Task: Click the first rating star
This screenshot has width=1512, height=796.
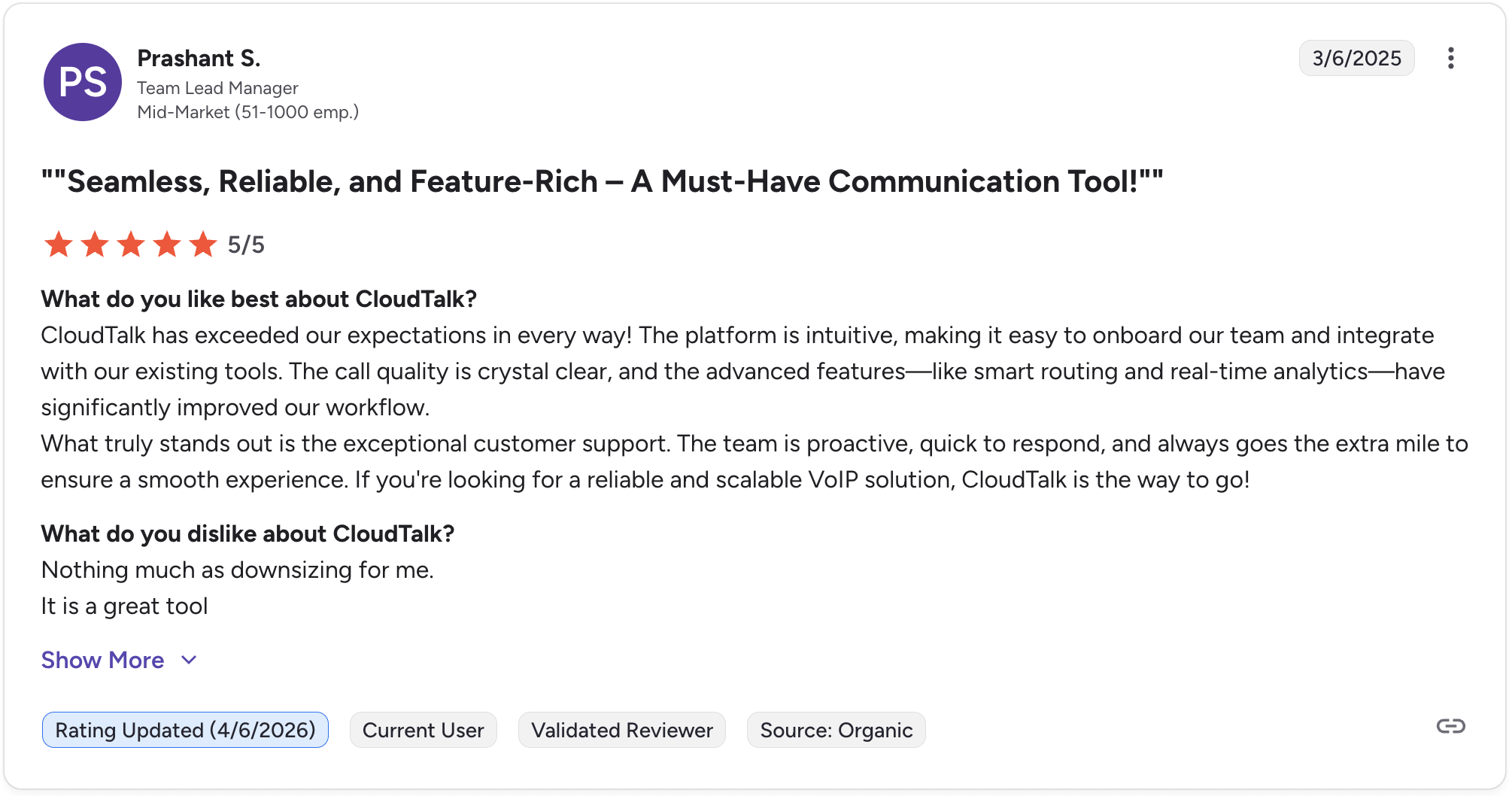Action: coord(59,245)
